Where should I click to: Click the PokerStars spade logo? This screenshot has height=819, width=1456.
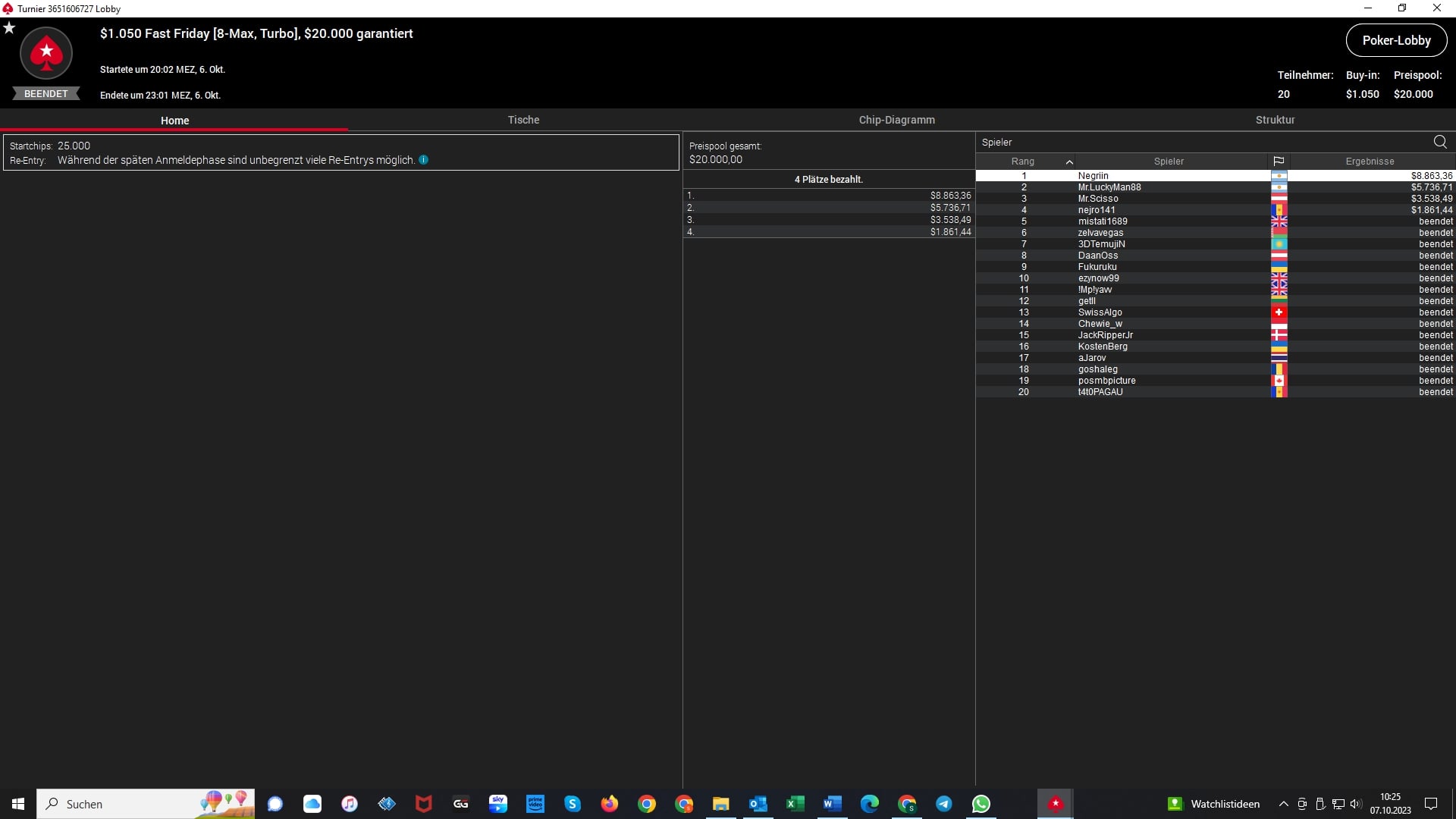[x=46, y=53]
